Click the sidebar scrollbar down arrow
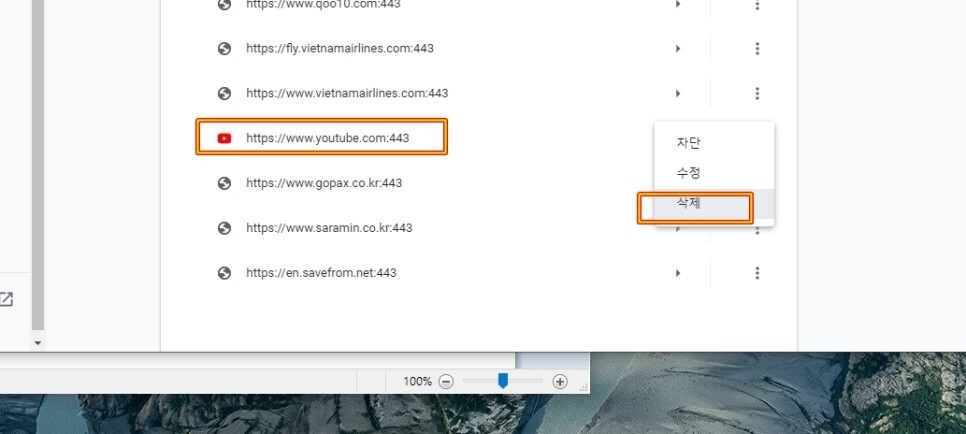Image resolution: width=966 pixels, height=434 pixels. click(38, 343)
